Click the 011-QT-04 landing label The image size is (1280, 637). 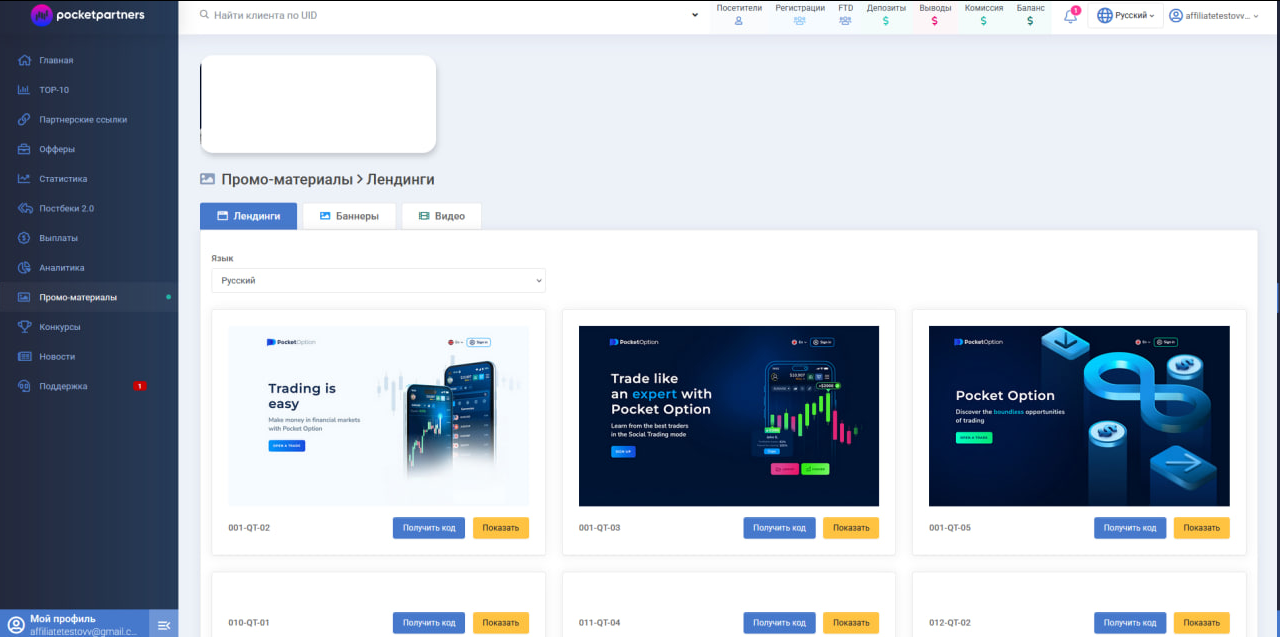pos(600,623)
